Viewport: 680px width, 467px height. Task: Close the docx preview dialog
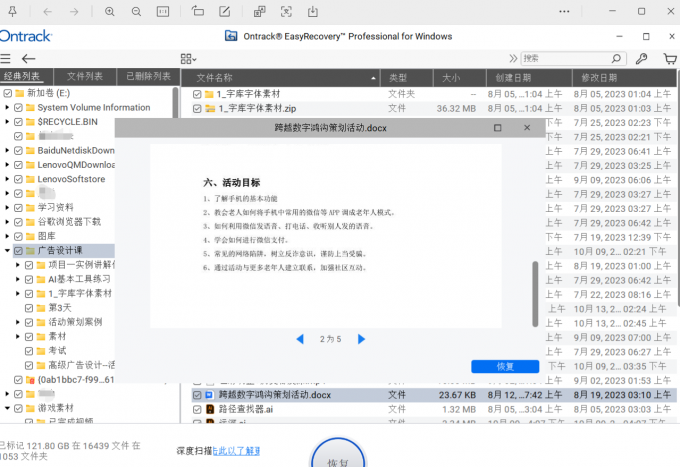point(527,127)
